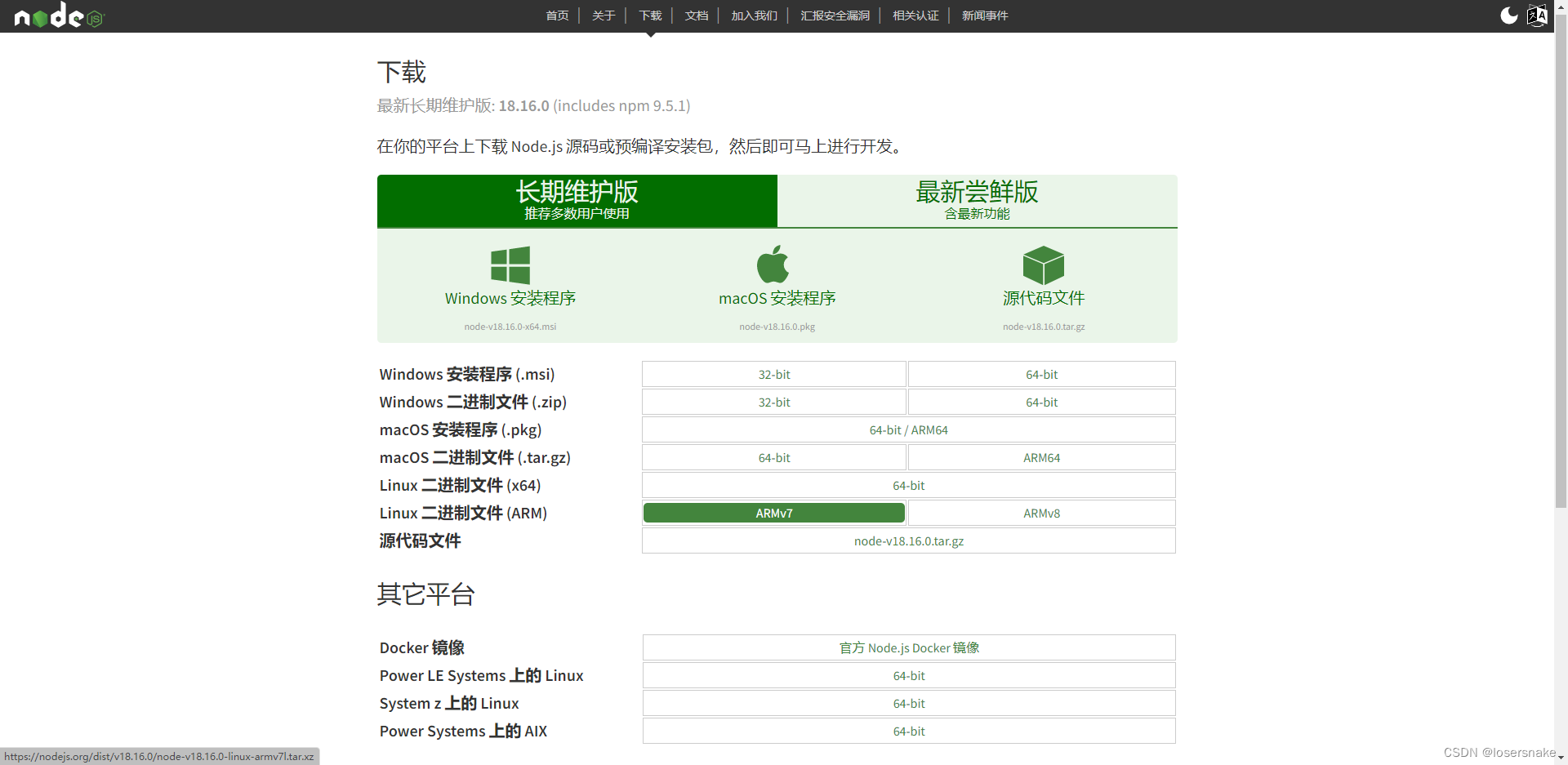Download Windows .msi 64-bit installer
The width and height of the screenshot is (1568, 765).
tap(1042, 374)
